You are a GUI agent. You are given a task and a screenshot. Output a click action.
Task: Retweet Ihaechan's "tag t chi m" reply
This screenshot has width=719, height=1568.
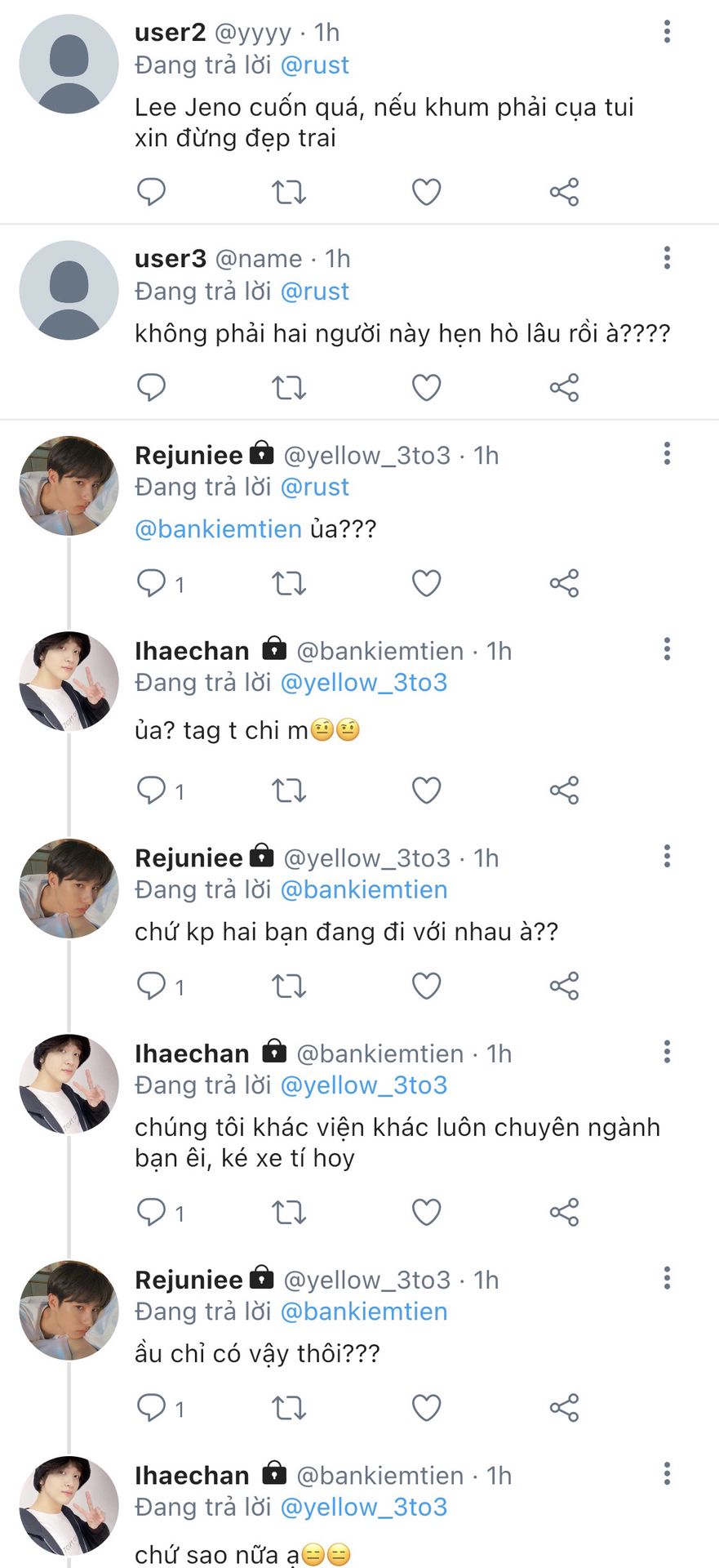(288, 791)
